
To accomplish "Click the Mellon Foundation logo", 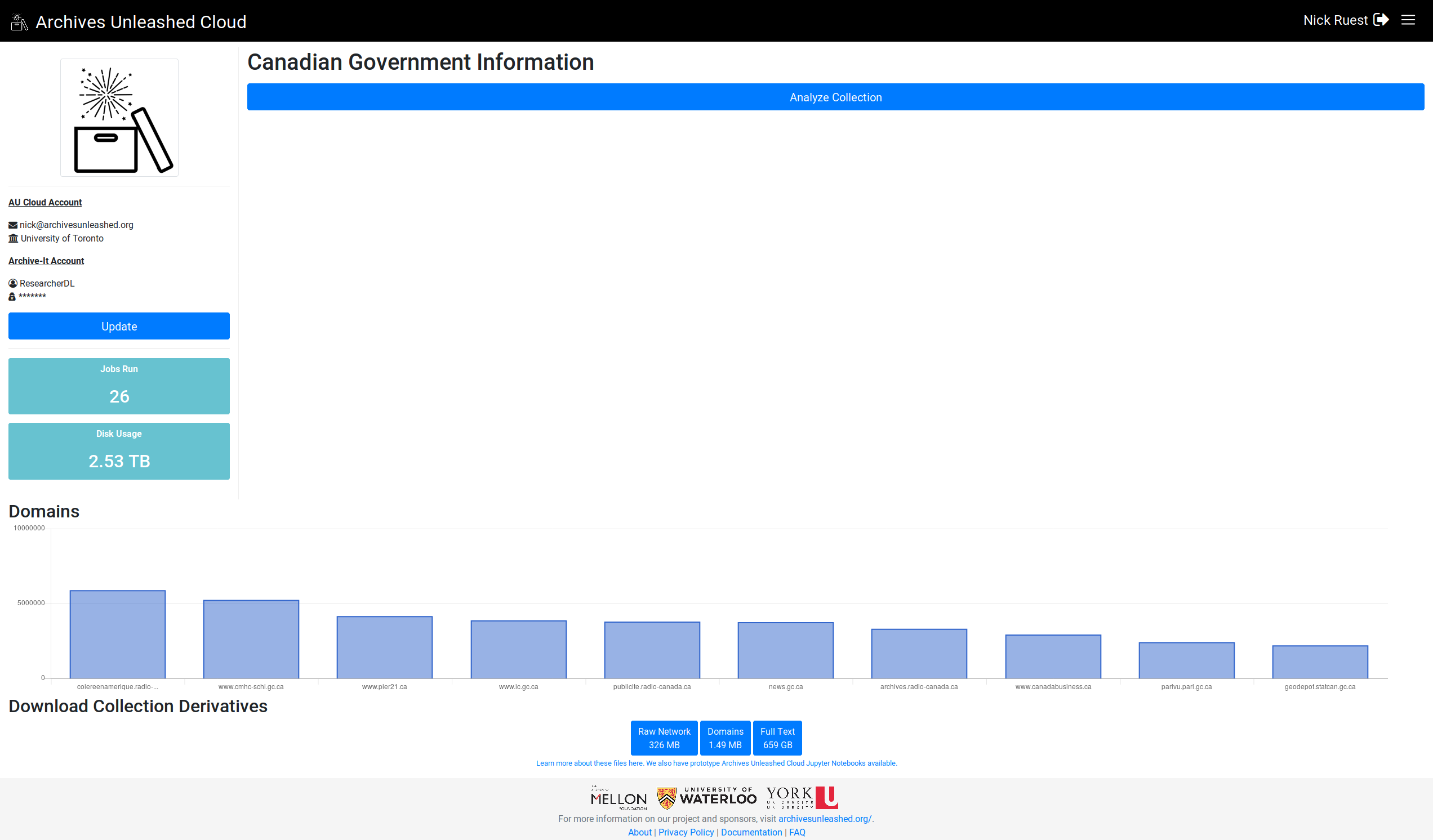I will coord(618,798).
